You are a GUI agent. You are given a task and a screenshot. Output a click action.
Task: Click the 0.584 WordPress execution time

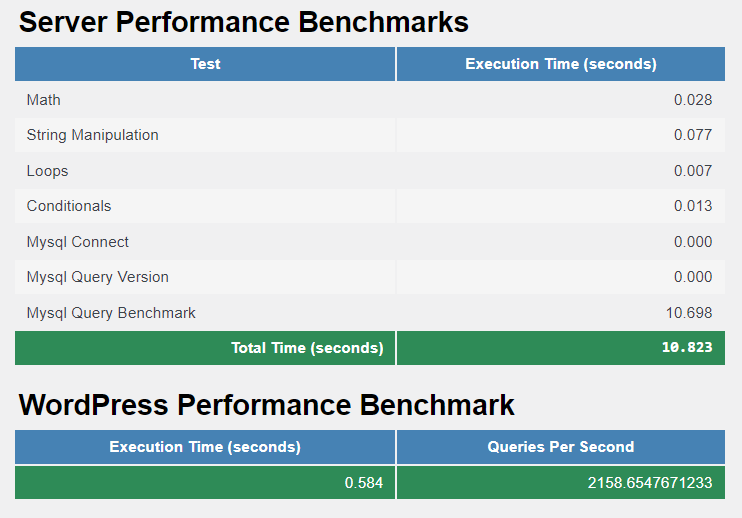point(363,483)
